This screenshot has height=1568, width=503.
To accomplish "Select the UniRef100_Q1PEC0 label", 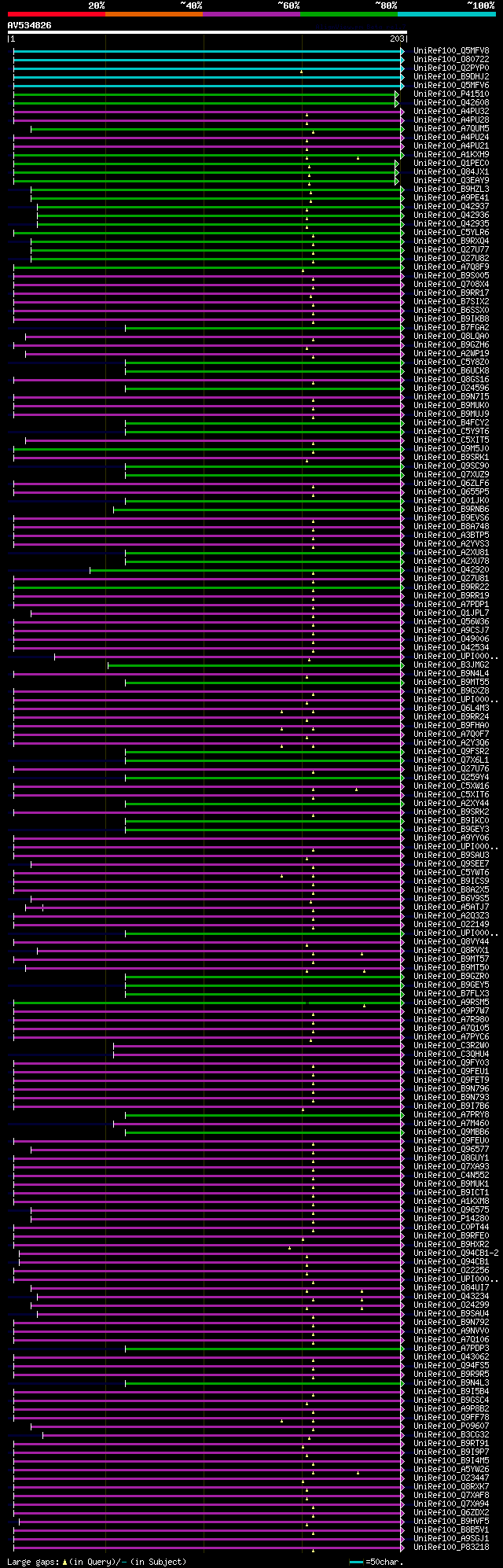I will pyautogui.click(x=451, y=164).
